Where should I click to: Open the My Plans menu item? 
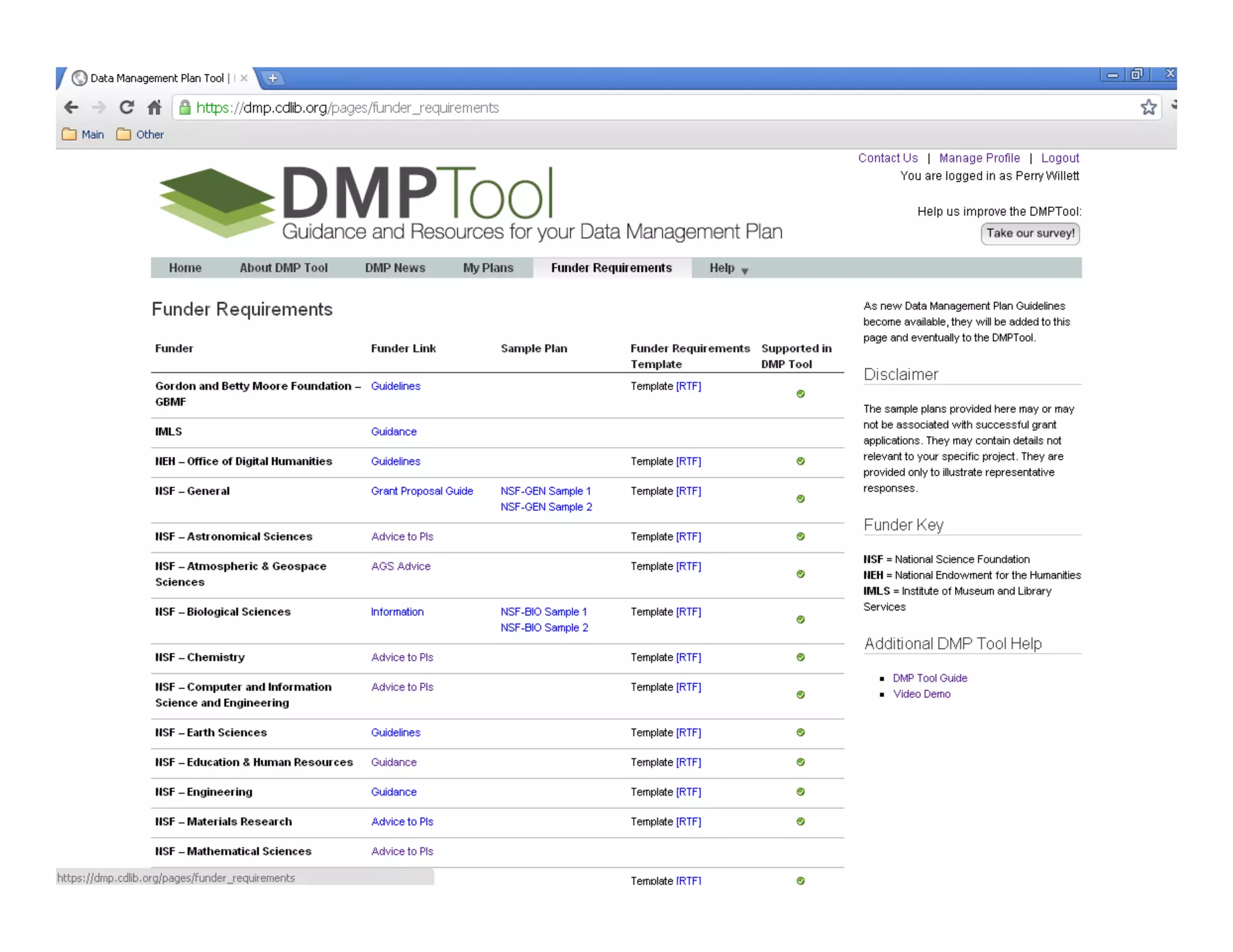pos(488,268)
